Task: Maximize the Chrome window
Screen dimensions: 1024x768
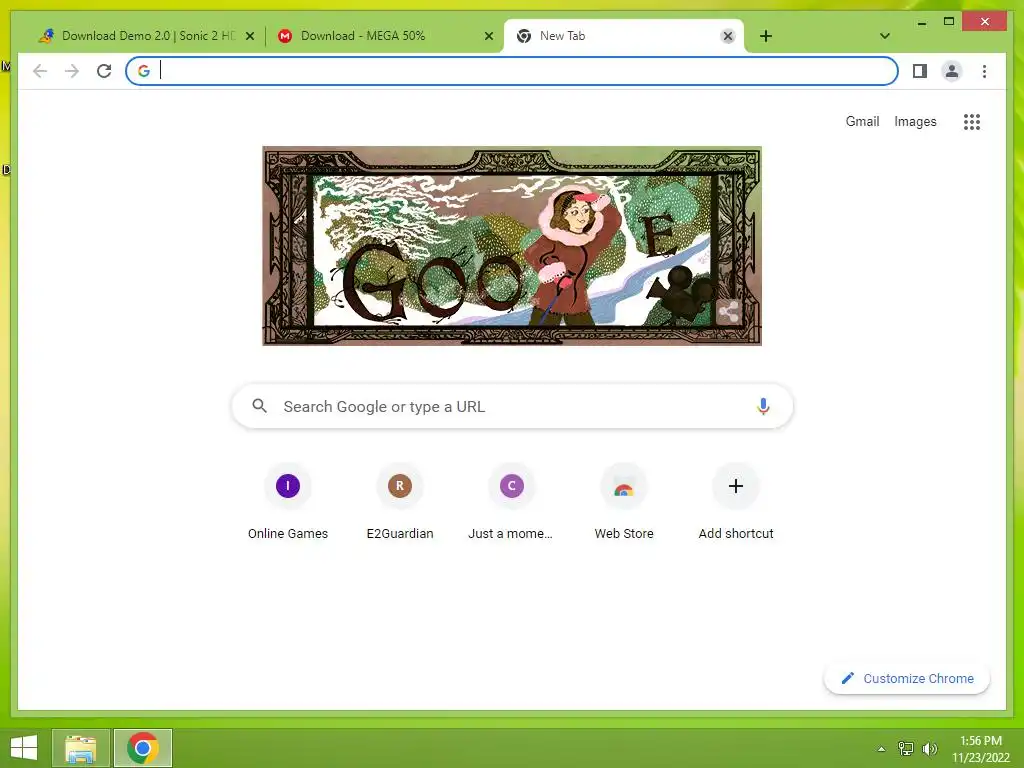Action: 949,22
